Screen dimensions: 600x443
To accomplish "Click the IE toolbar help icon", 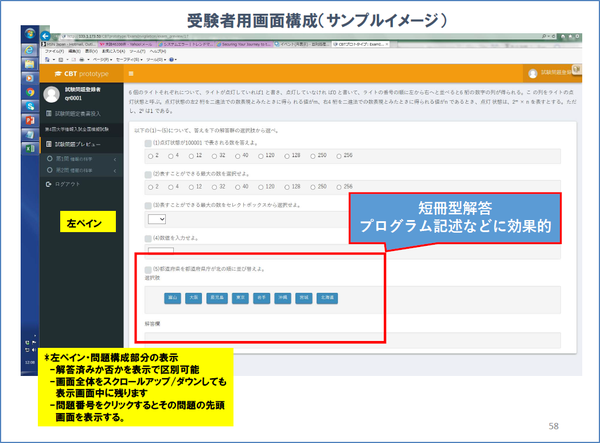I will [172, 60].
